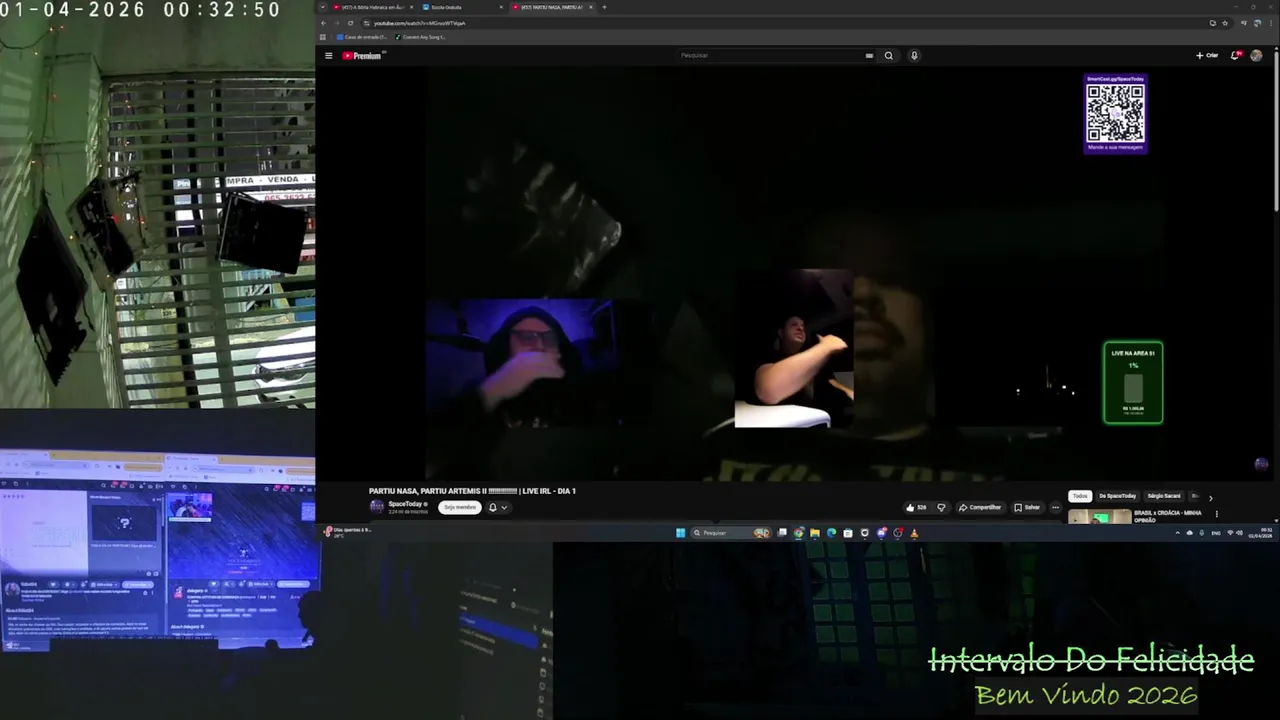Open the Windows Start menu
Image resolution: width=1280 pixels, height=720 pixels.
680,533
